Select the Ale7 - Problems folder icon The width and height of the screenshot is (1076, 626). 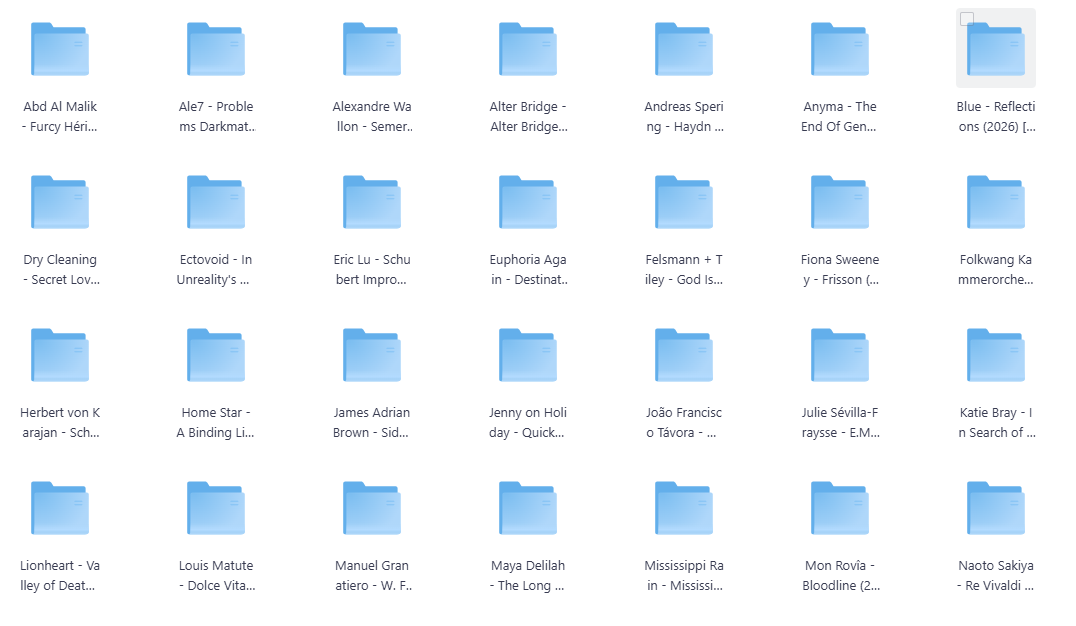[x=216, y=49]
